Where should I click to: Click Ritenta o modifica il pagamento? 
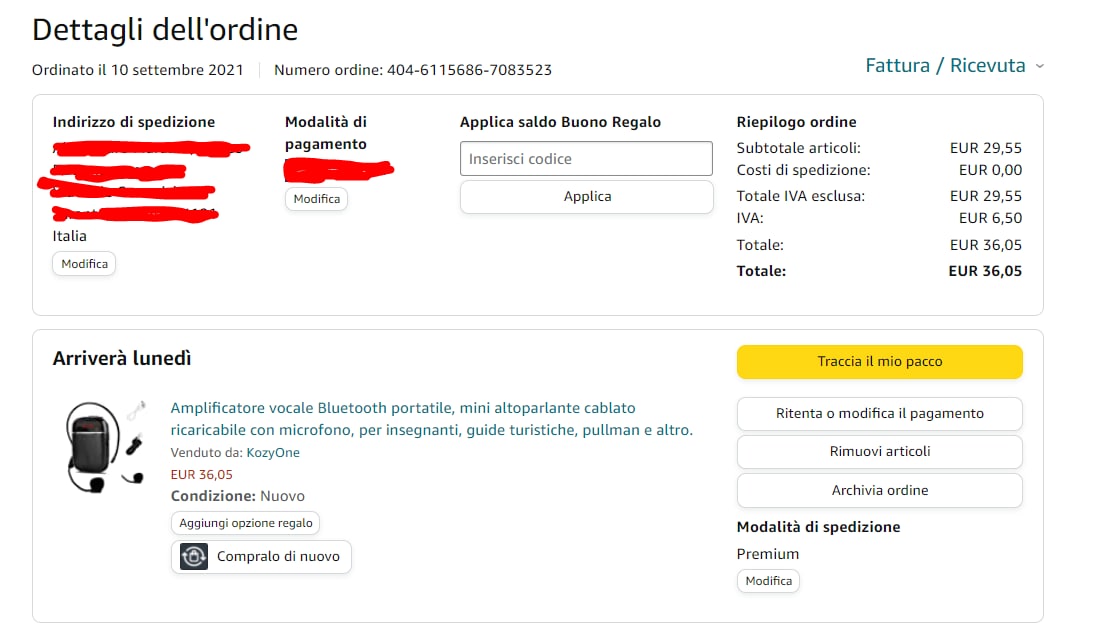880,413
